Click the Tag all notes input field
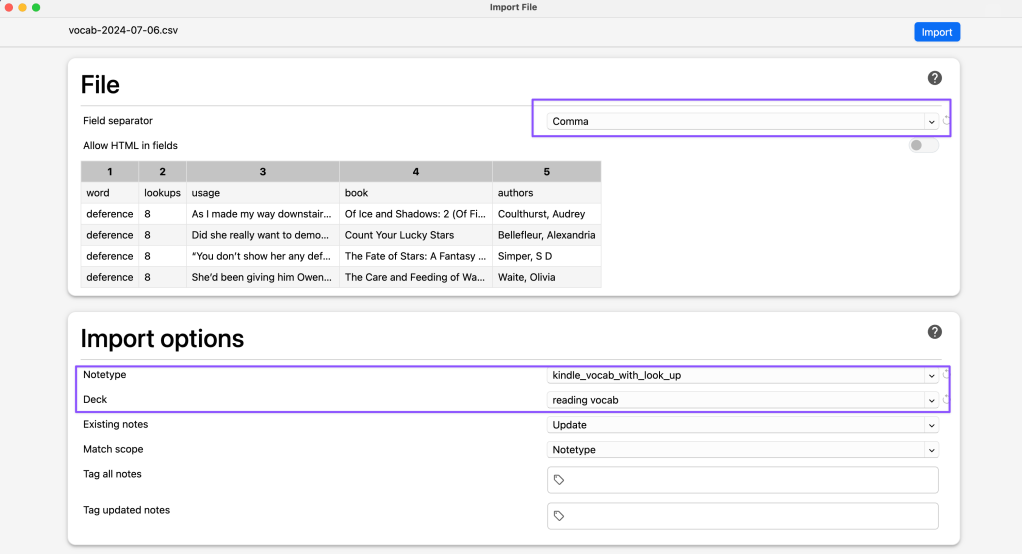 point(750,480)
